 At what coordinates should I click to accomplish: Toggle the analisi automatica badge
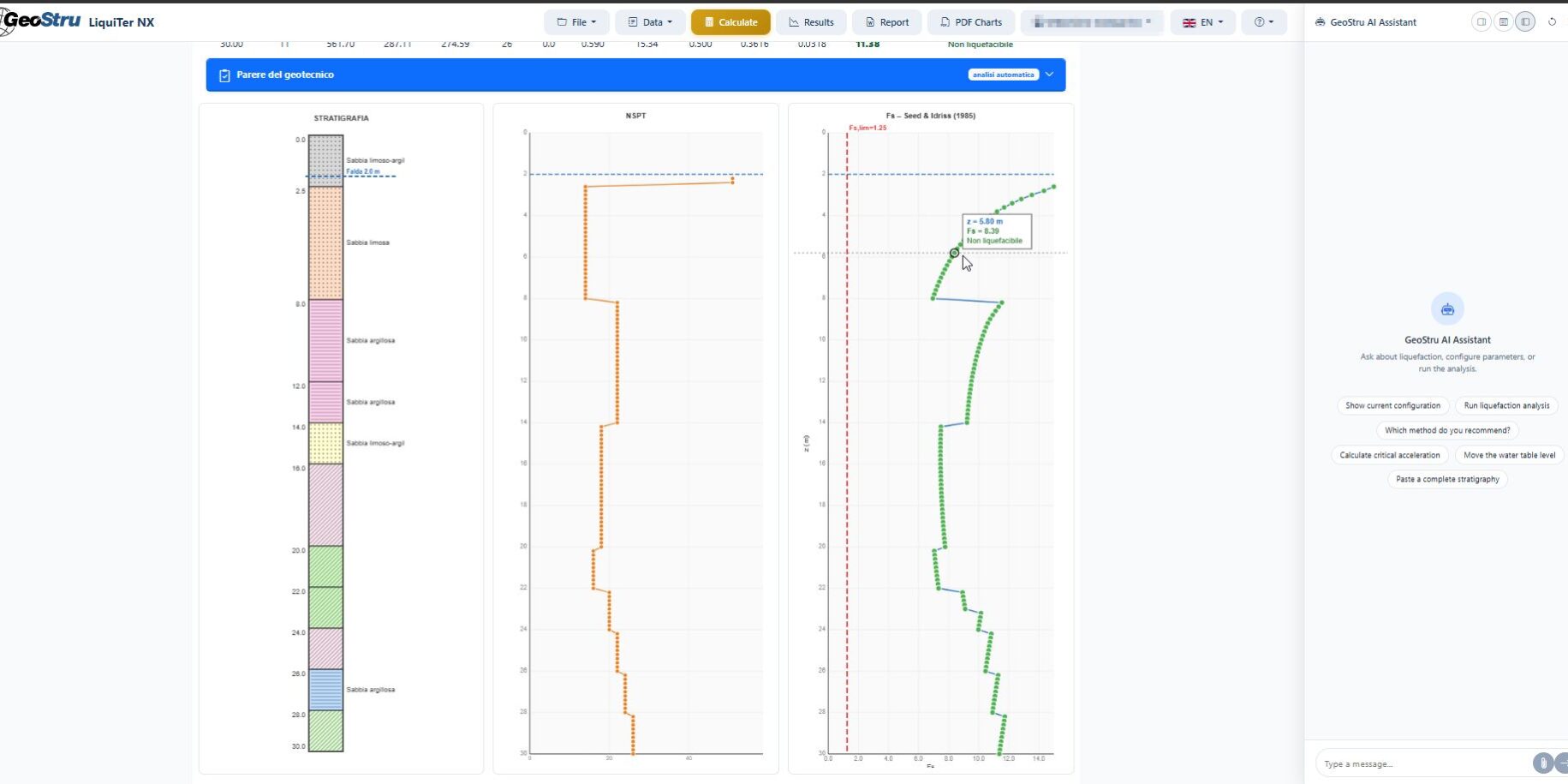[1005, 75]
